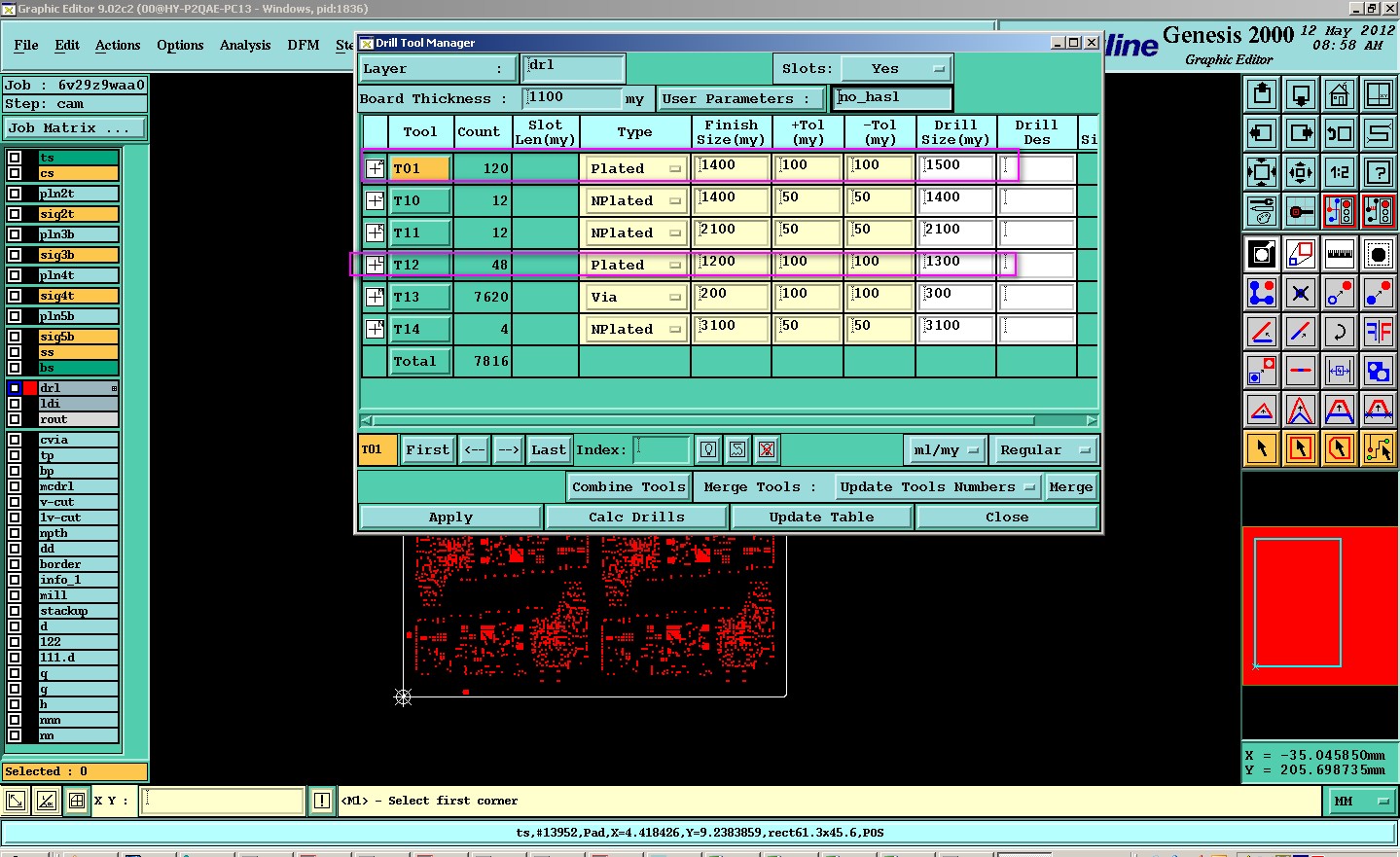Click the red overview thumbnail panel

(1320, 605)
